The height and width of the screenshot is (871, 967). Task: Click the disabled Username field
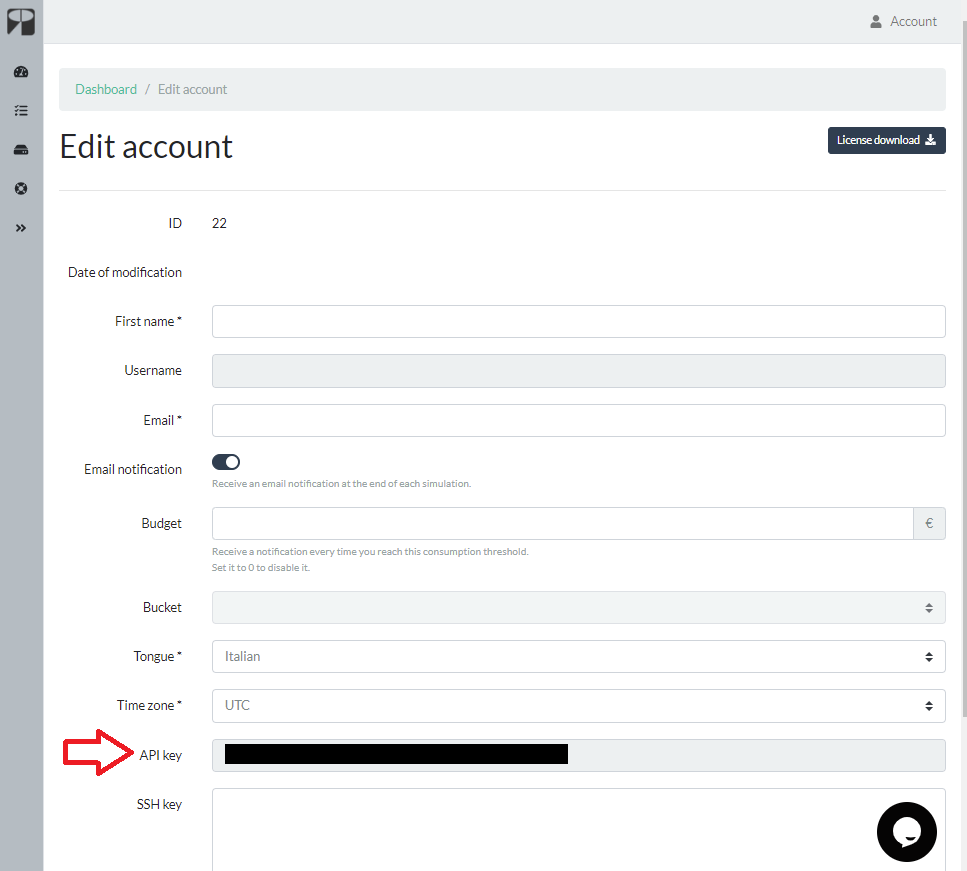(x=578, y=371)
